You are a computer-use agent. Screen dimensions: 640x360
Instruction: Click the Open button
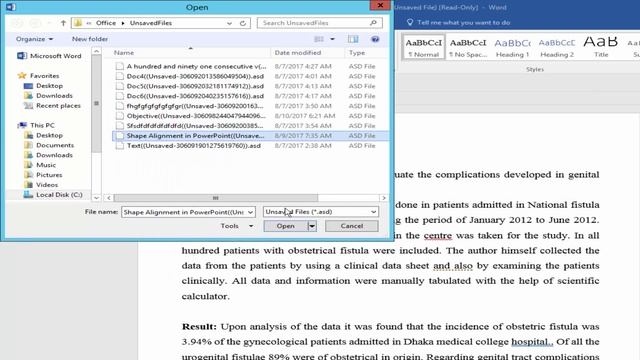pos(285,226)
